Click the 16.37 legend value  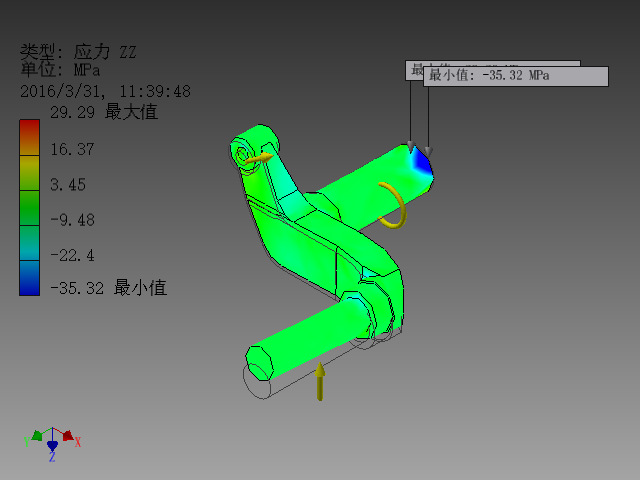tap(72, 149)
